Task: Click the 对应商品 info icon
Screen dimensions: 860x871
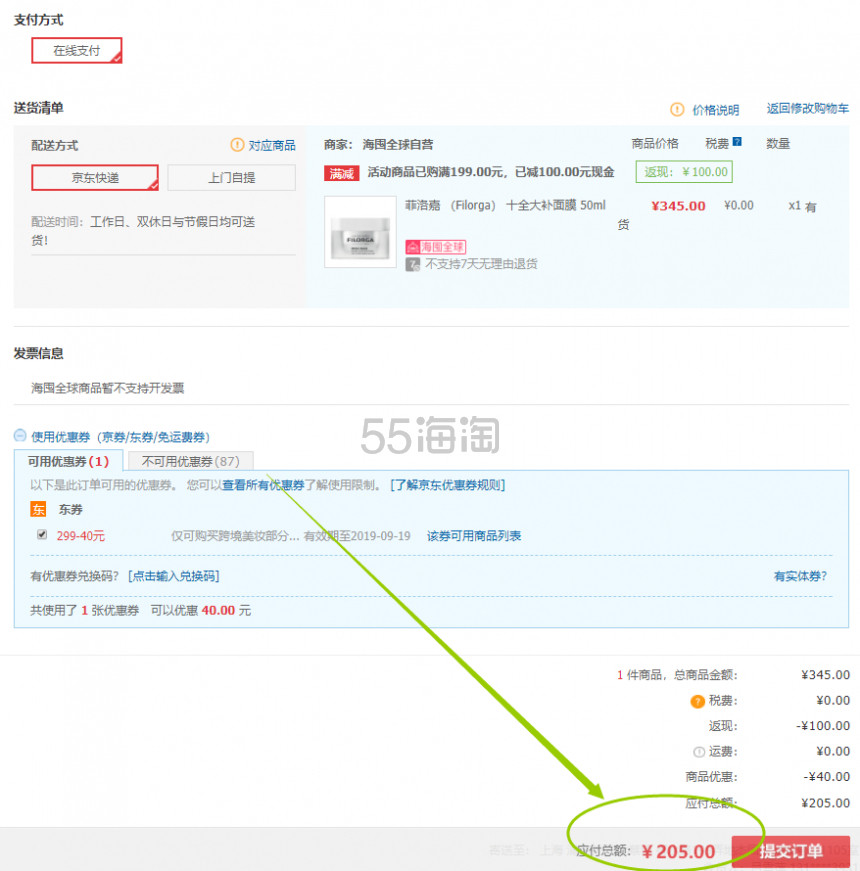Action: tap(237, 145)
